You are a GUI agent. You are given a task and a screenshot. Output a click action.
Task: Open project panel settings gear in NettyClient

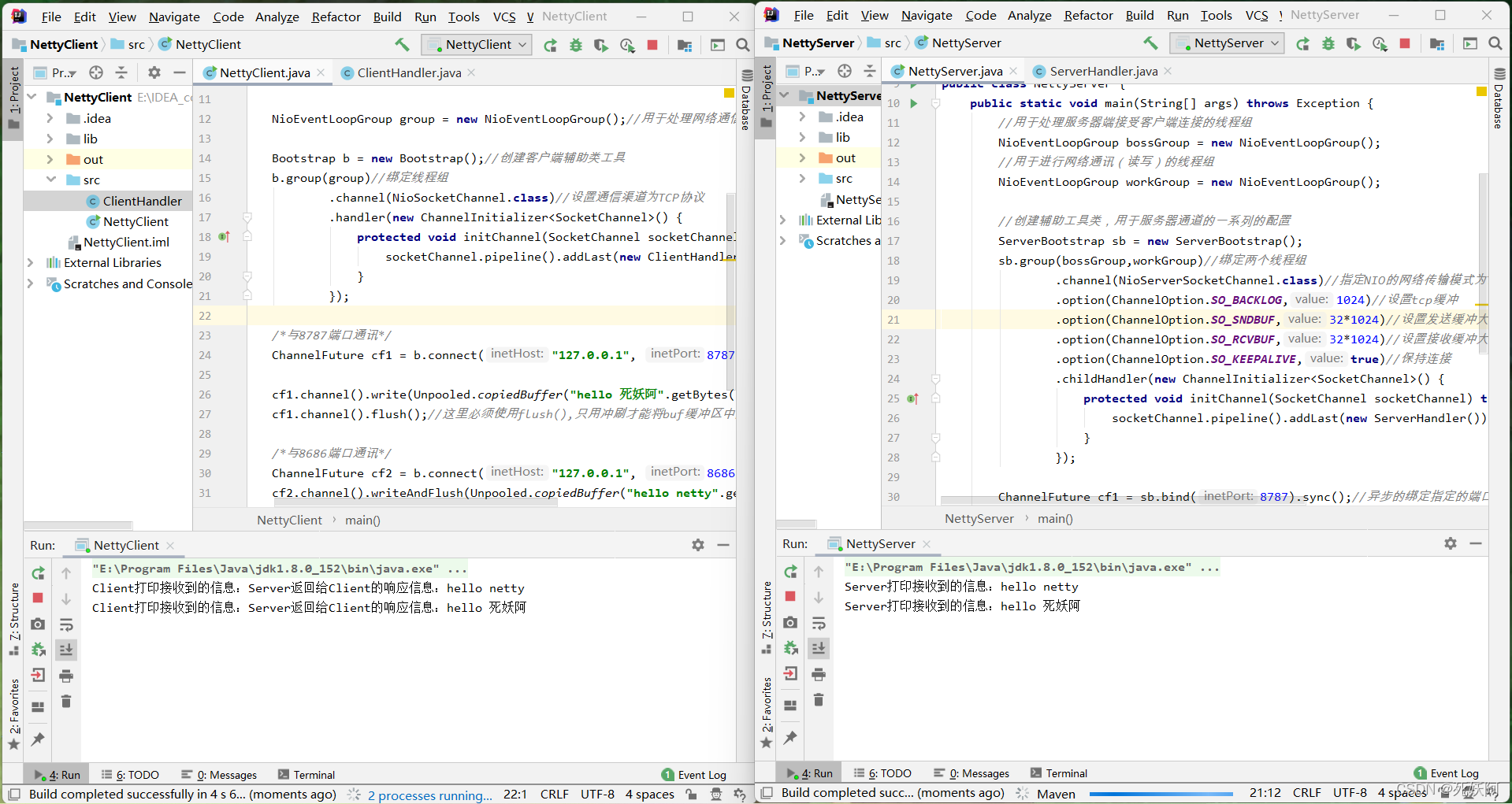pyautogui.click(x=154, y=72)
